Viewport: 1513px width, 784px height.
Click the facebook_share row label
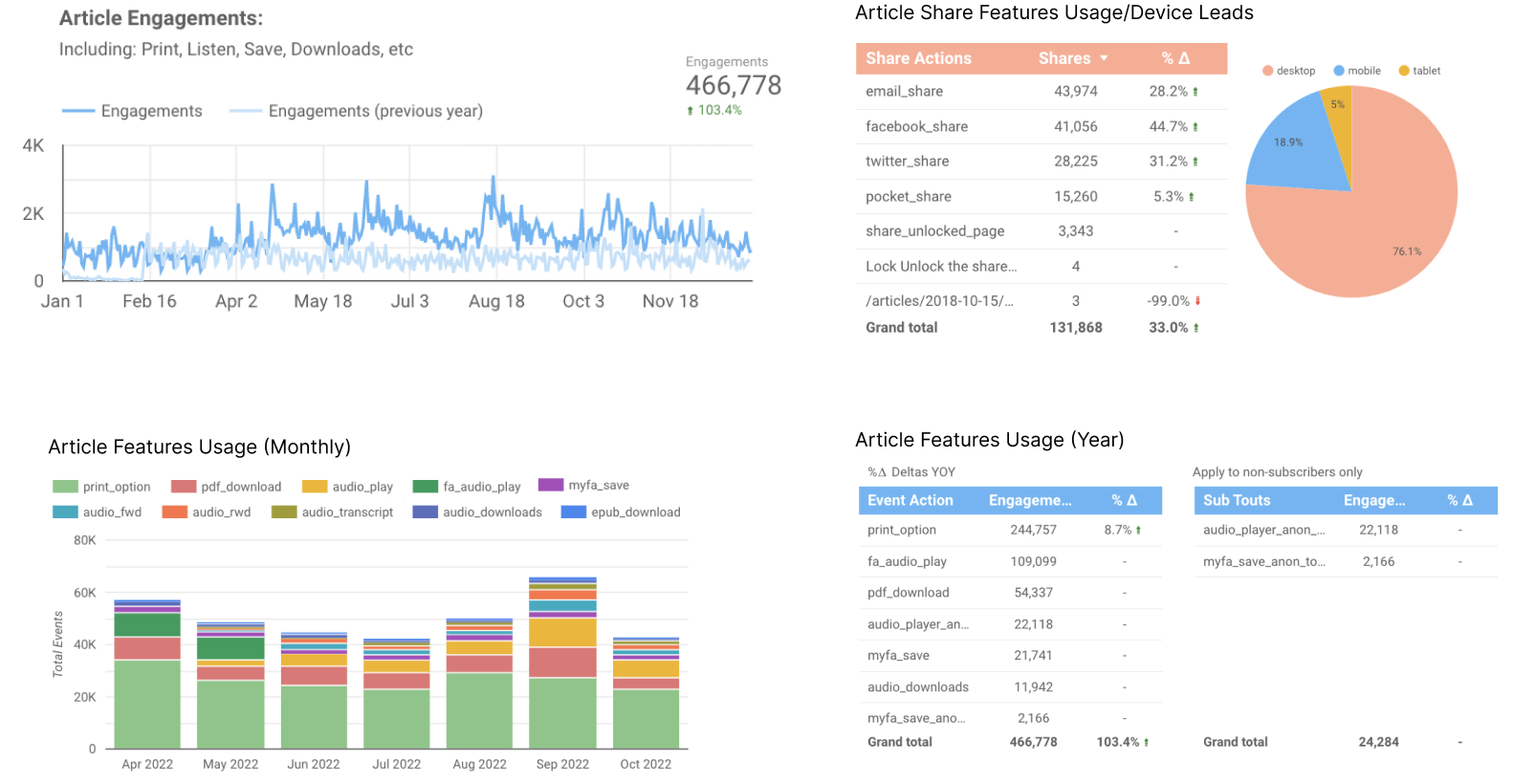[916, 126]
